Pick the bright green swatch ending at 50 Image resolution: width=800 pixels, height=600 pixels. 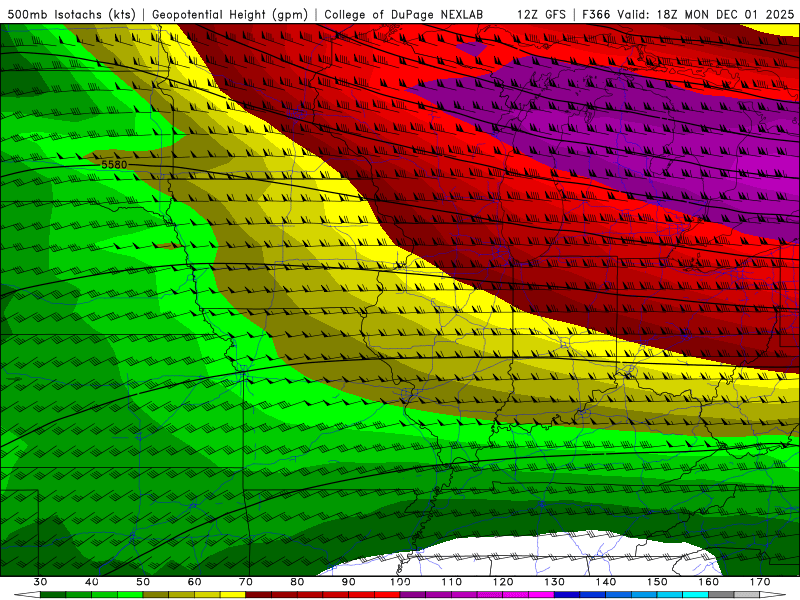point(130,595)
